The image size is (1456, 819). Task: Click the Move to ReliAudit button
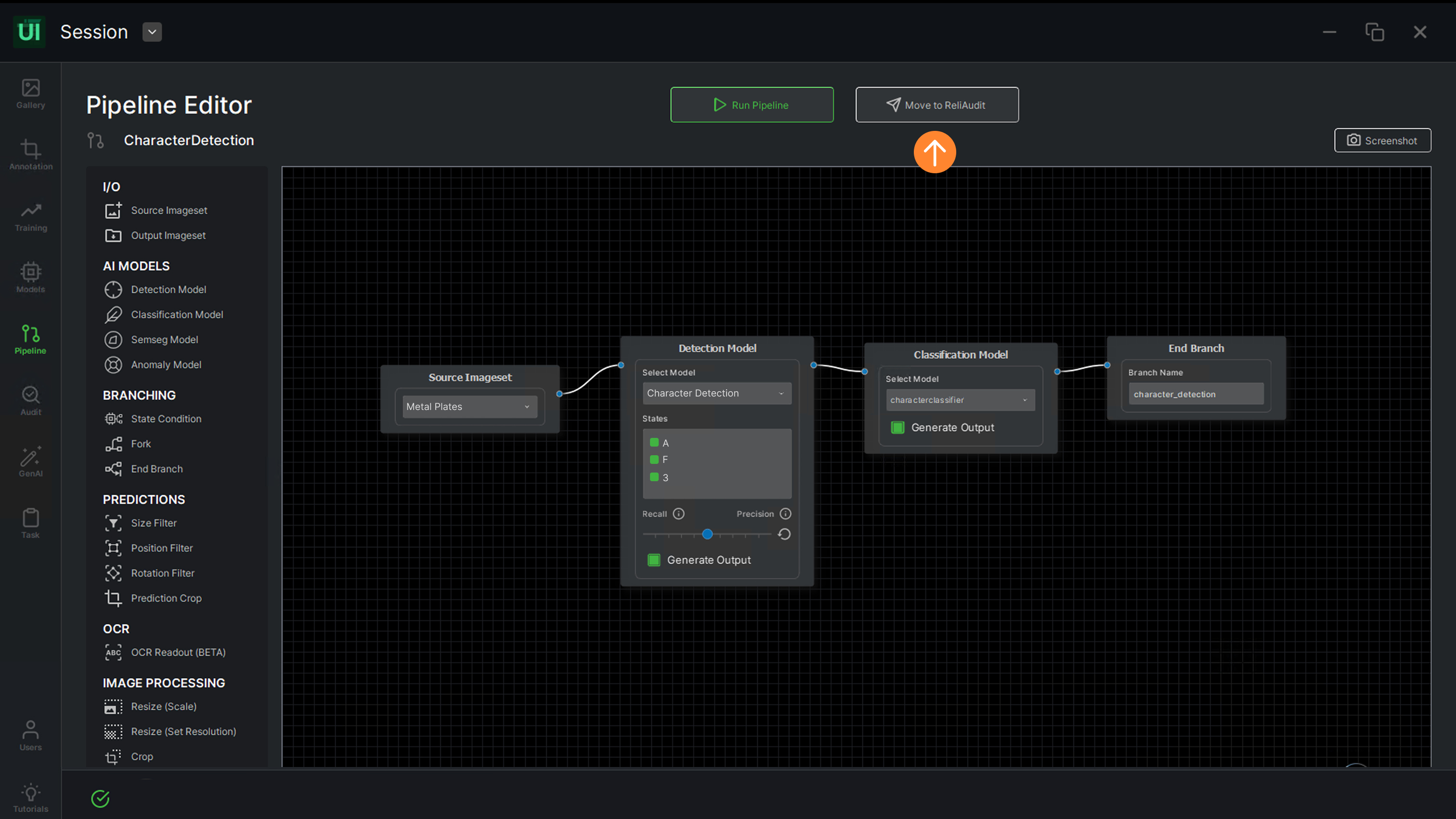936,104
